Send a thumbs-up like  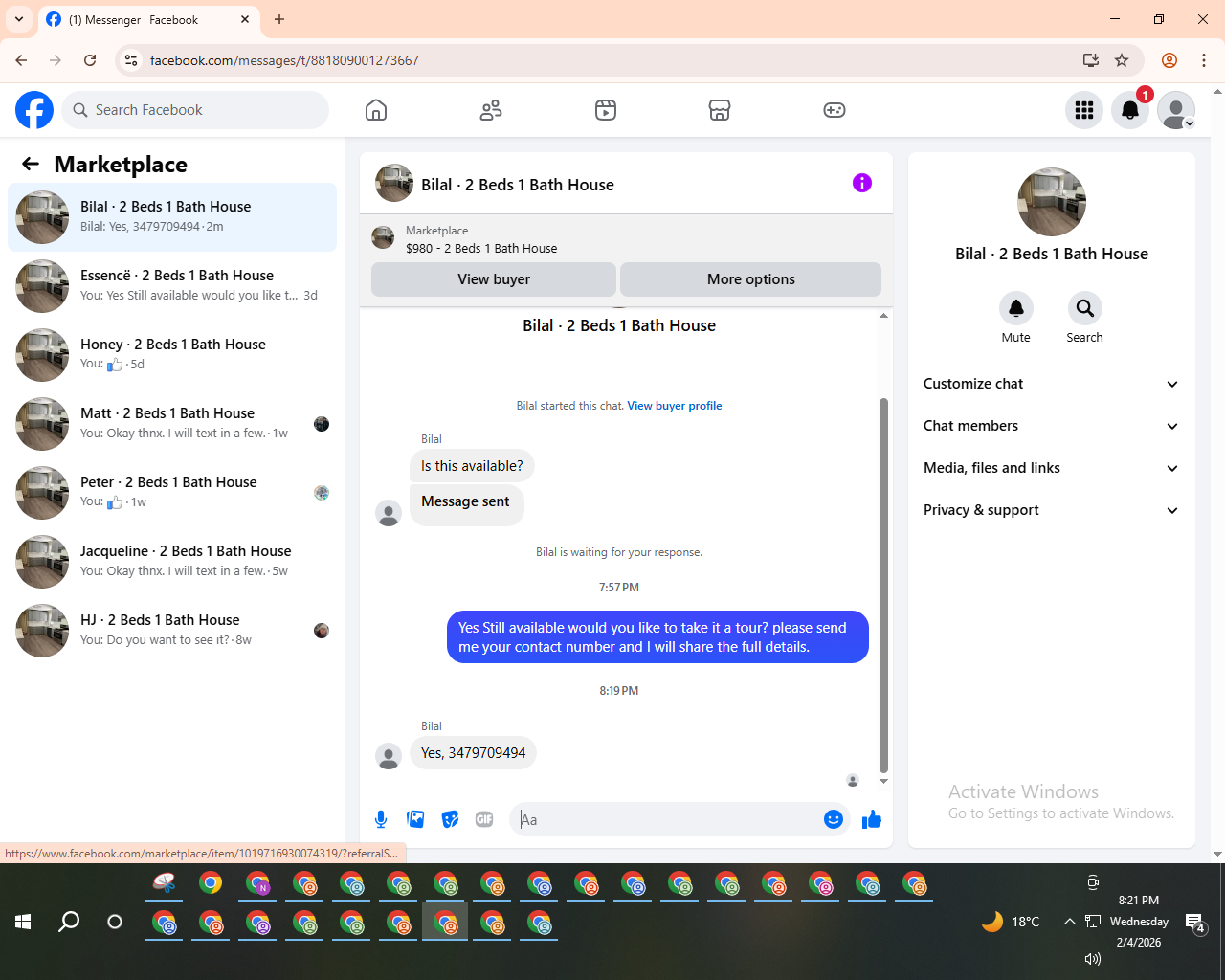(x=872, y=819)
